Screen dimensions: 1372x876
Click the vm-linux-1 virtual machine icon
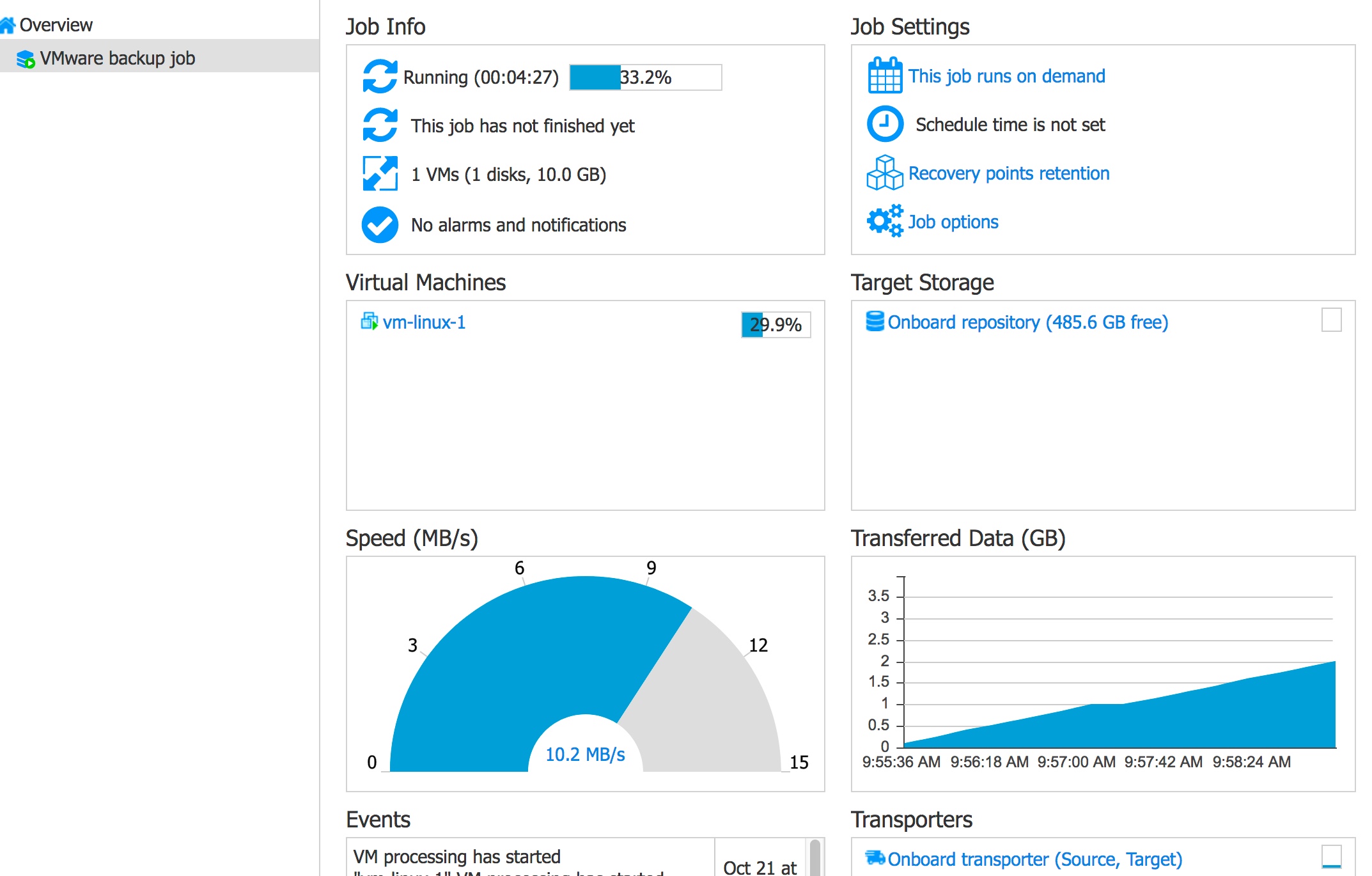click(370, 321)
